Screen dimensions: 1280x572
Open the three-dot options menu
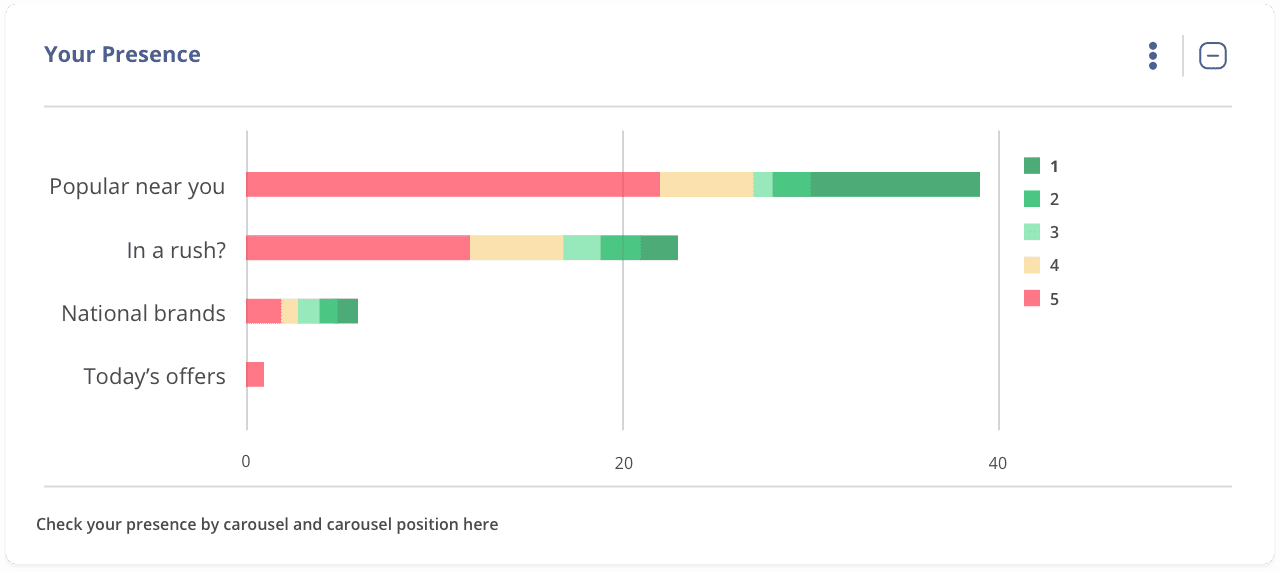(x=1153, y=56)
